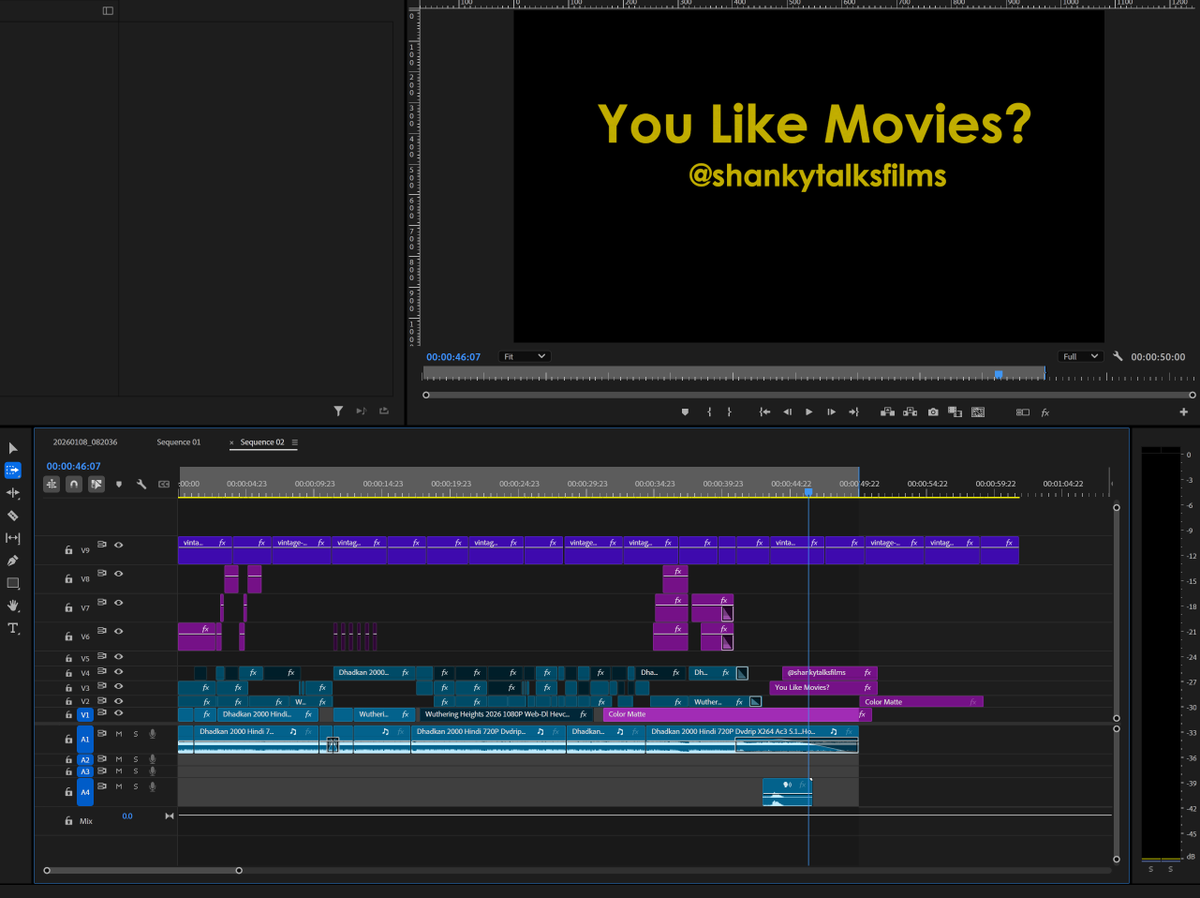
Task: Toggle global FX mute in monitor
Action: coord(1045,412)
